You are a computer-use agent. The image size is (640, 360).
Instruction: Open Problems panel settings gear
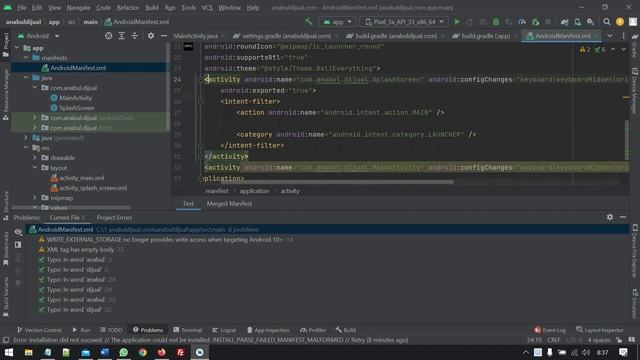[x=609, y=217]
